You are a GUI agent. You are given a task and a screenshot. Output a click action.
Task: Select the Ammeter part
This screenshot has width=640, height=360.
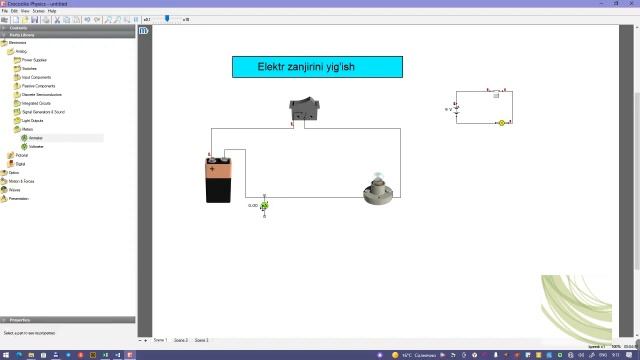pyautogui.click(x=32, y=138)
